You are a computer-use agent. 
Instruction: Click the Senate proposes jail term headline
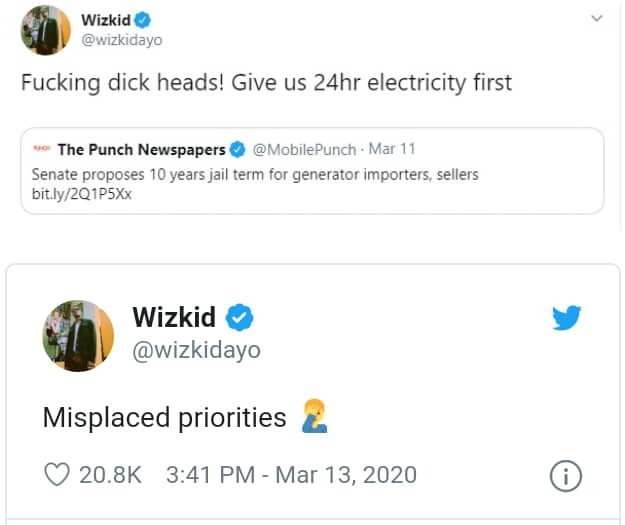tap(255, 174)
